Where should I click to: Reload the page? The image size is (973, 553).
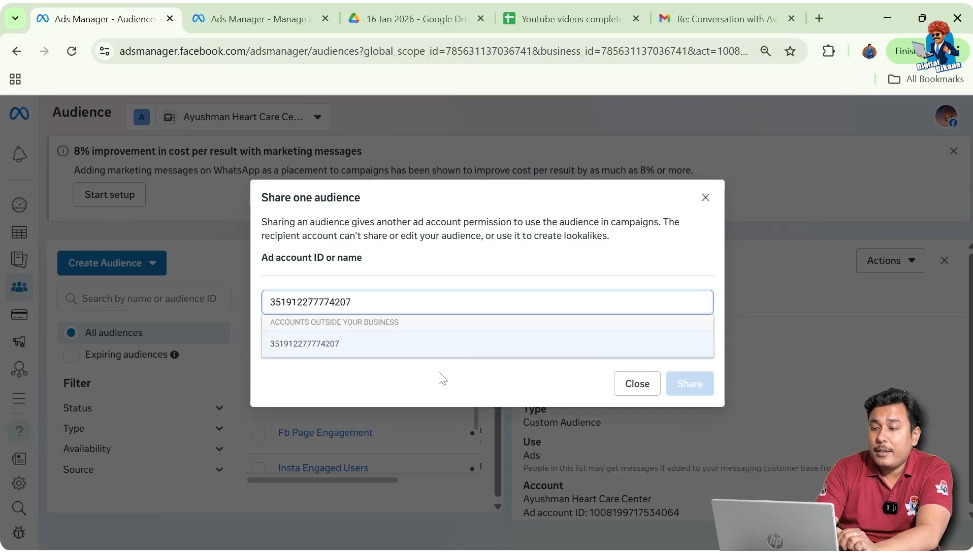point(71,52)
